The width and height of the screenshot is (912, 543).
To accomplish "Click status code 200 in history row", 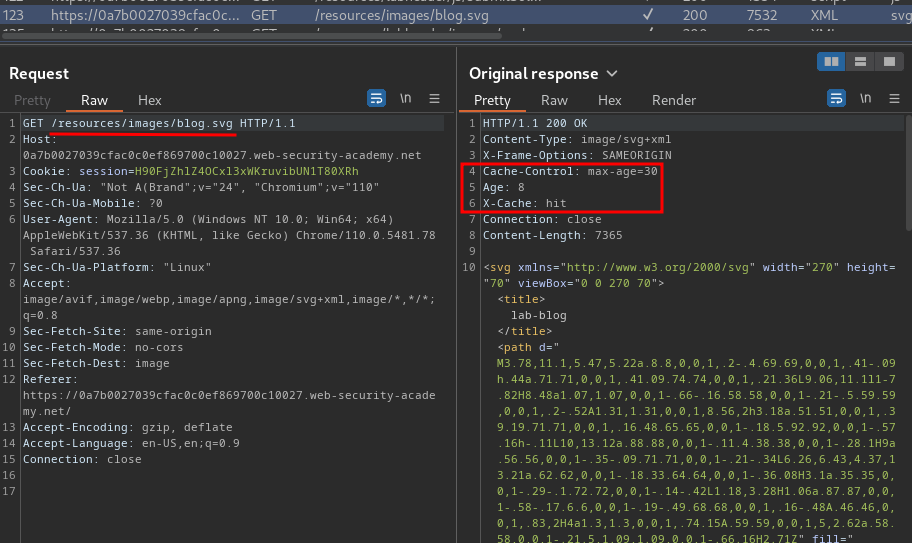I will (694, 15).
